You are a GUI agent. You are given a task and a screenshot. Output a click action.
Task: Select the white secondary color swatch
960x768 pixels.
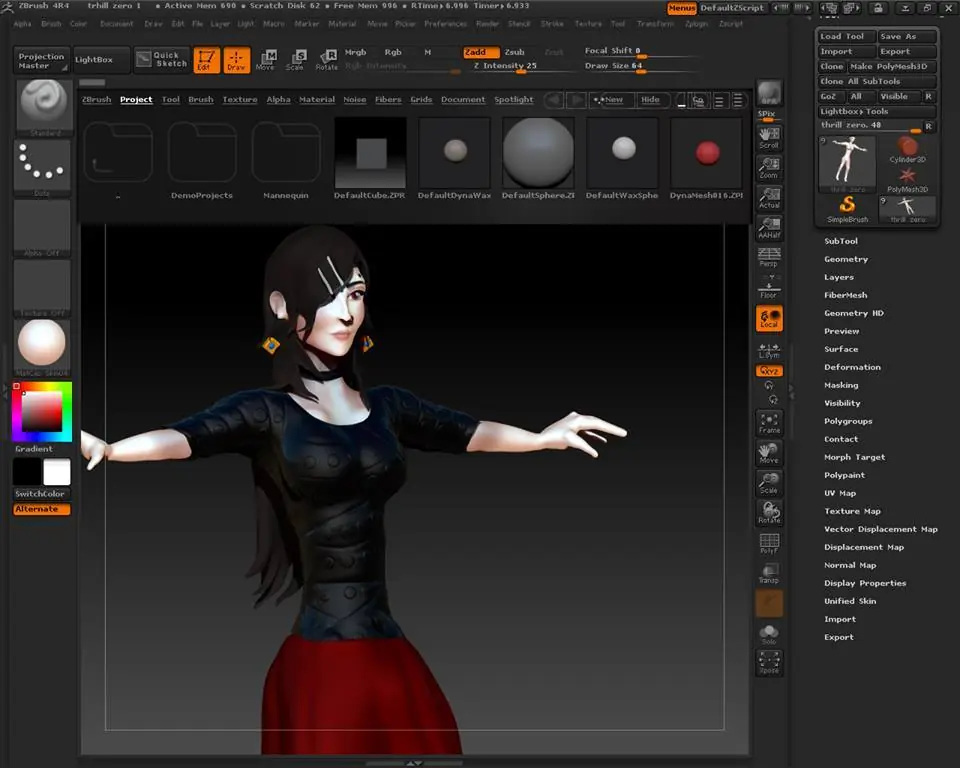coord(57,472)
